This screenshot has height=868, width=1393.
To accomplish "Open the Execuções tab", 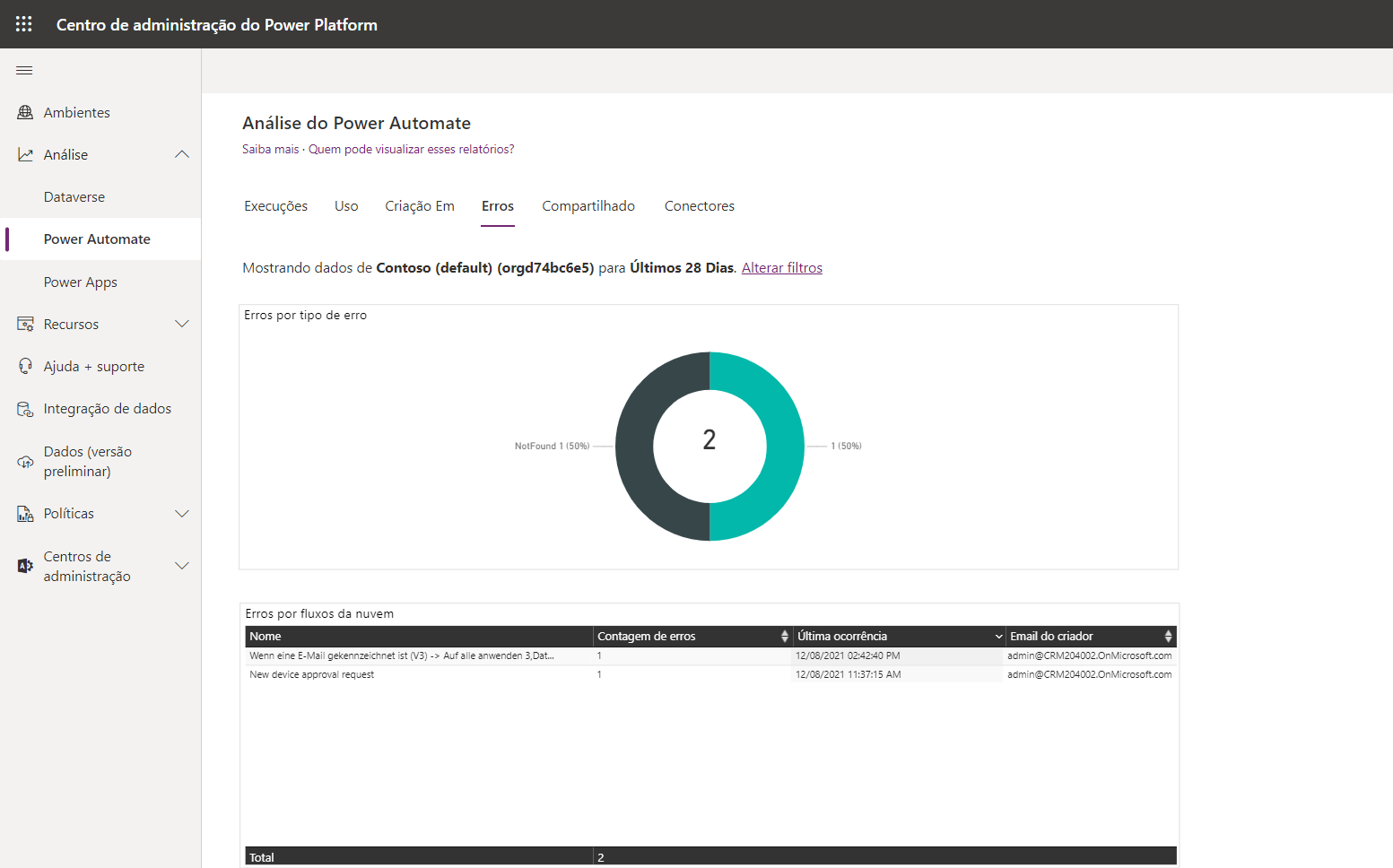I will [x=276, y=206].
